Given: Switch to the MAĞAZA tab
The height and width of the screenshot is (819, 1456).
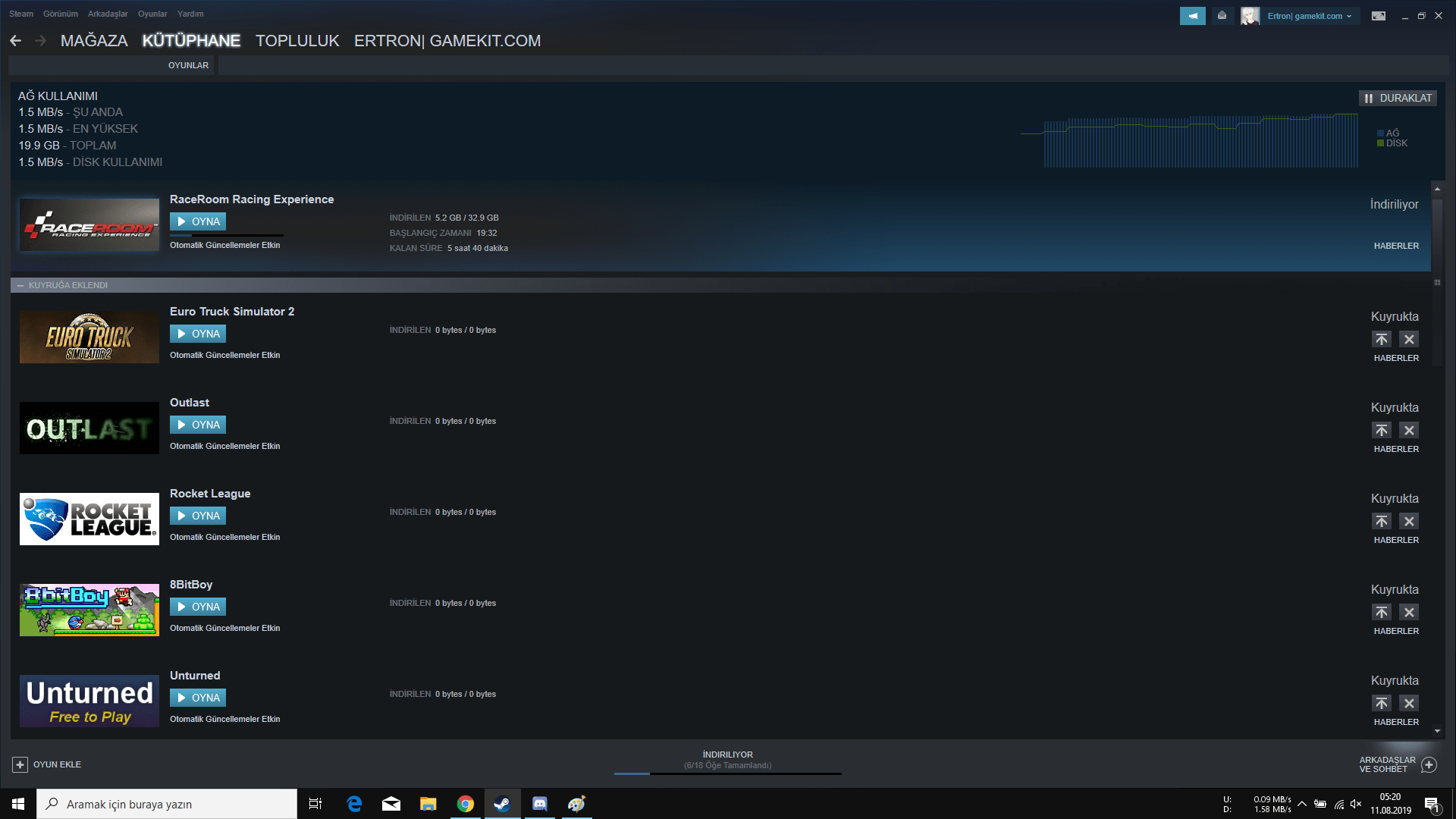Looking at the screenshot, I should click(94, 41).
